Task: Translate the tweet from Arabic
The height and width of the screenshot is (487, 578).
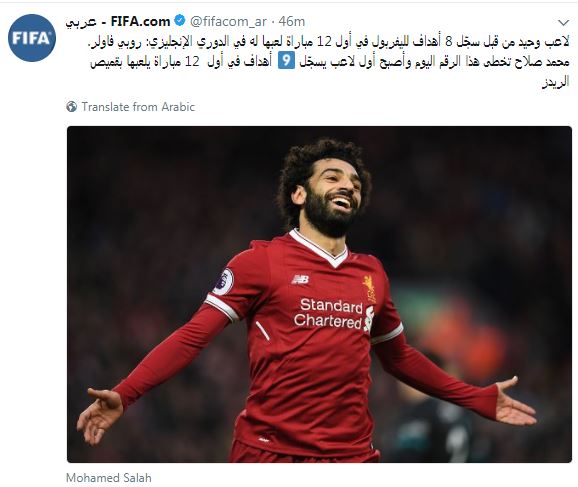Action: click(x=138, y=107)
